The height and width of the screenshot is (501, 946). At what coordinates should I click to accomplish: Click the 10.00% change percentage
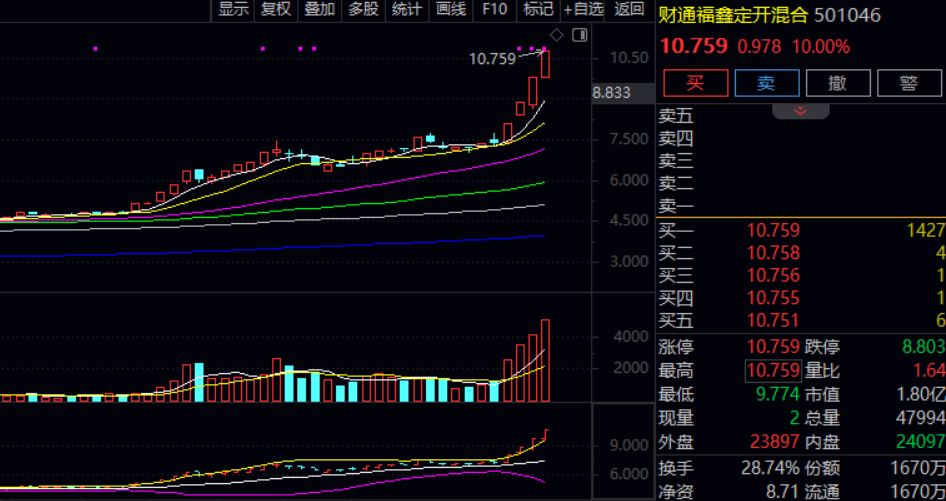point(821,46)
